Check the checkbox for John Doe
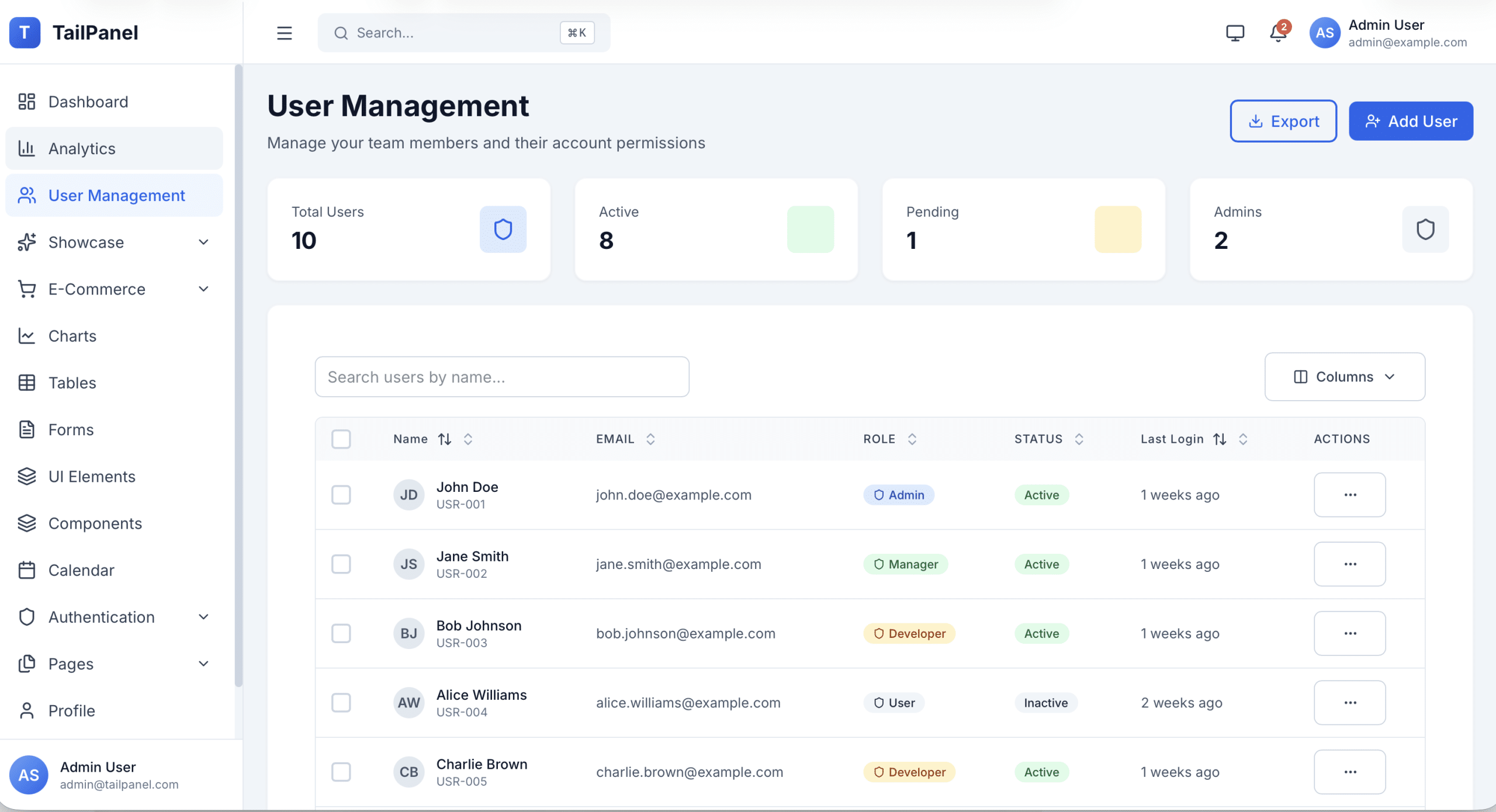Image resolution: width=1496 pixels, height=812 pixels. click(x=341, y=495)
